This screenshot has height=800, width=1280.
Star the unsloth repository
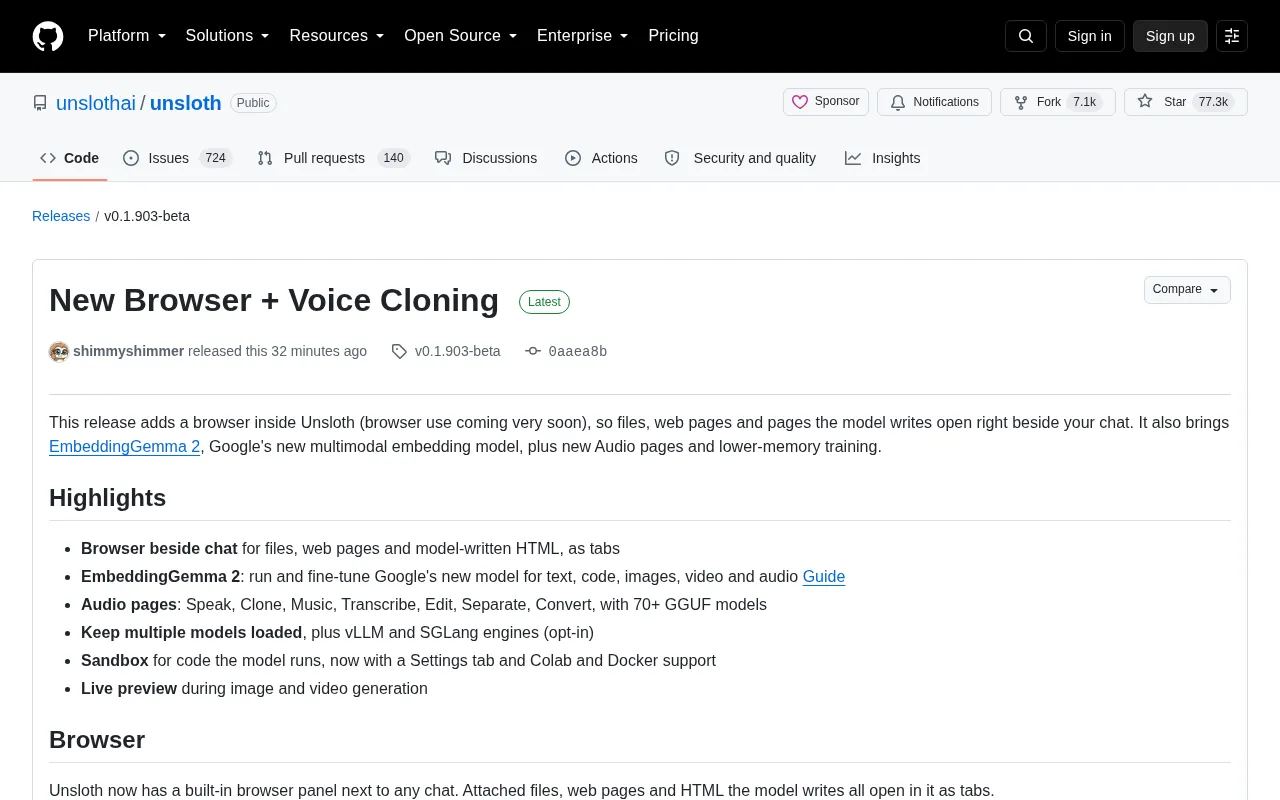(1185, 102)
